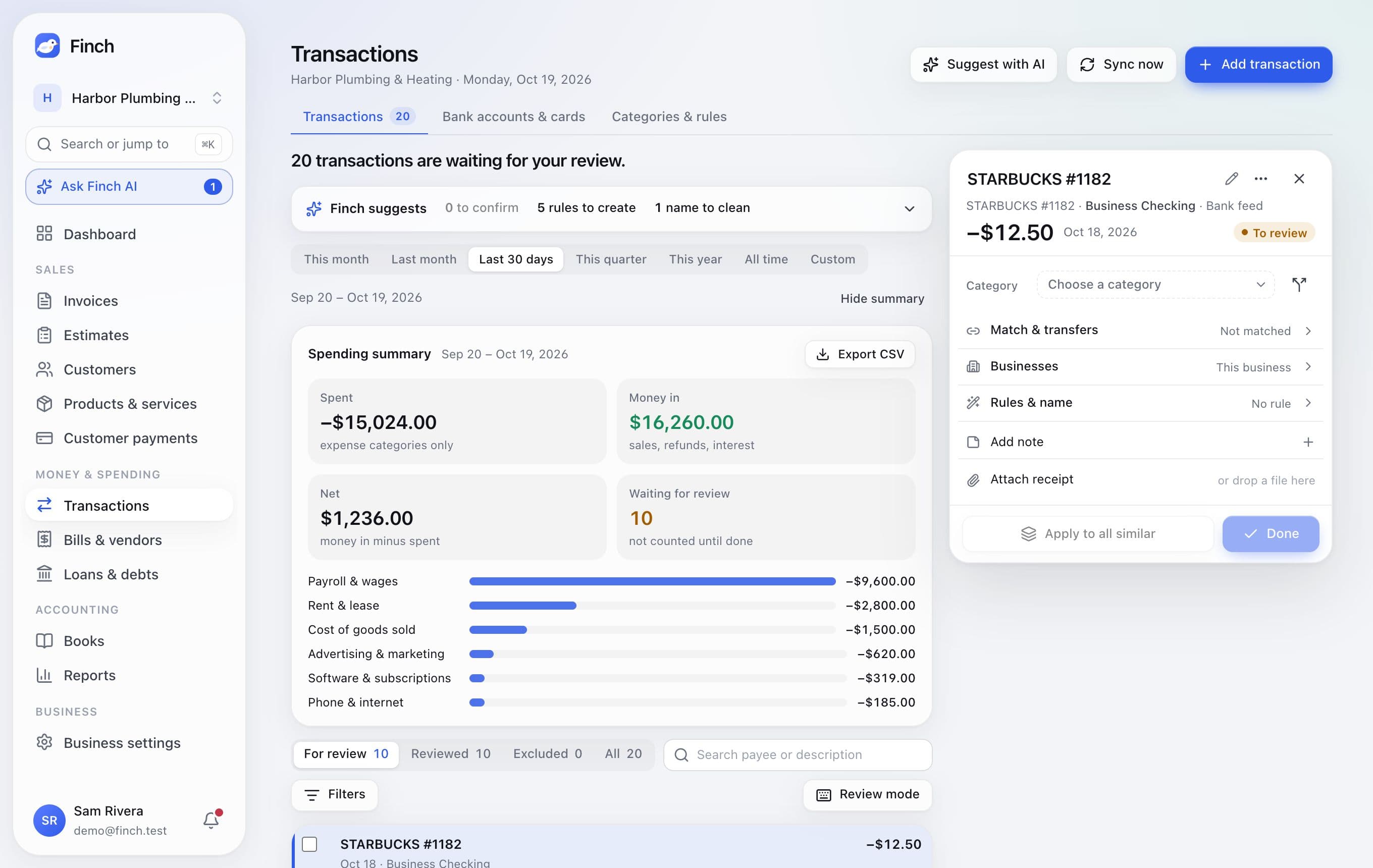
Task: Open Business settings
Action: point(129,743)
